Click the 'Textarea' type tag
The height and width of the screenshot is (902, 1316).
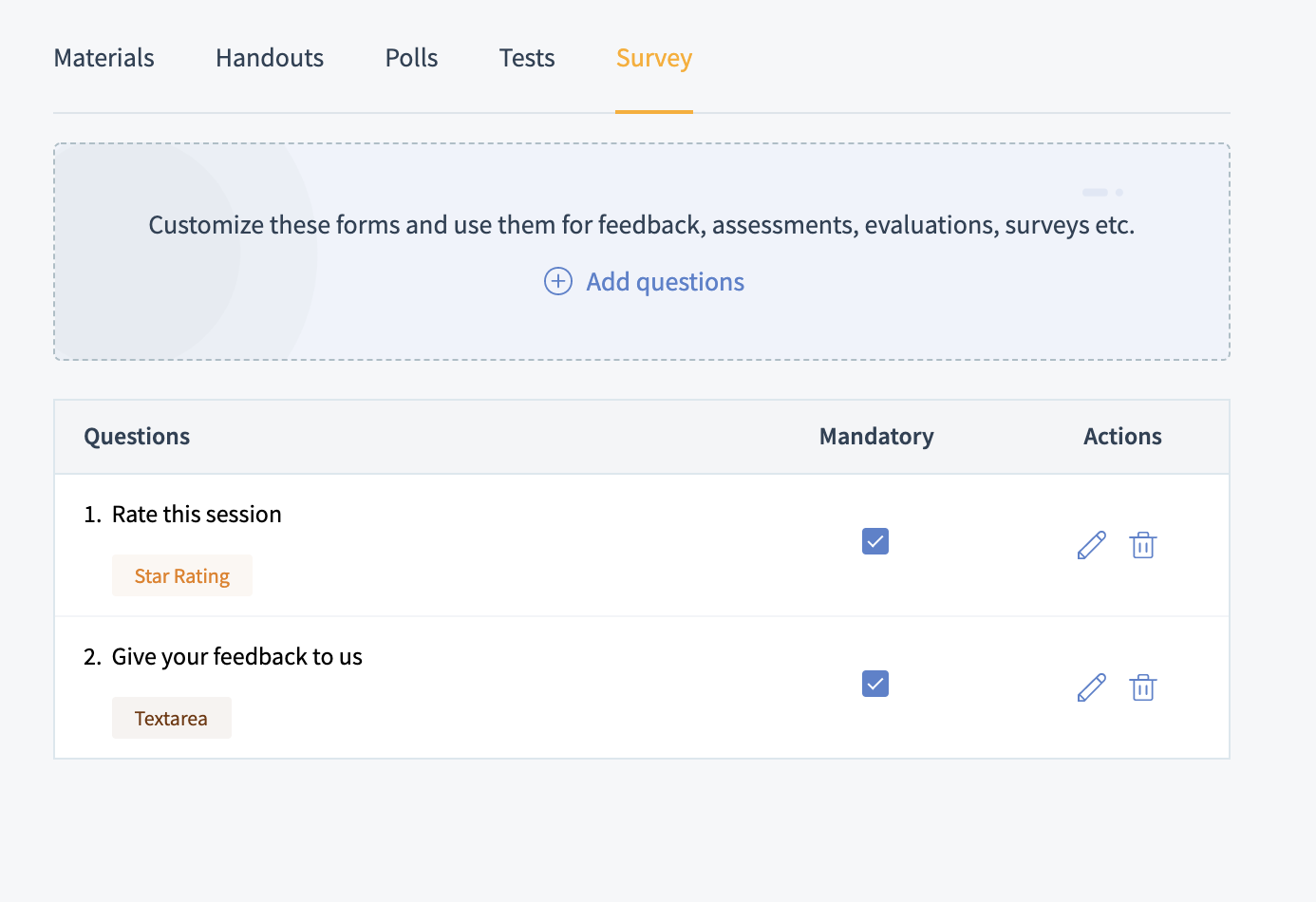point(171,719)
